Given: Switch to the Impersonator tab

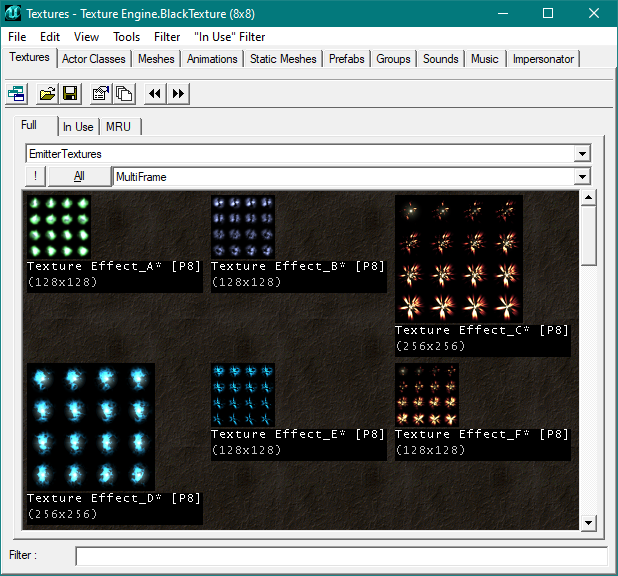Looking at the screenshot, I should pos(543,59).
